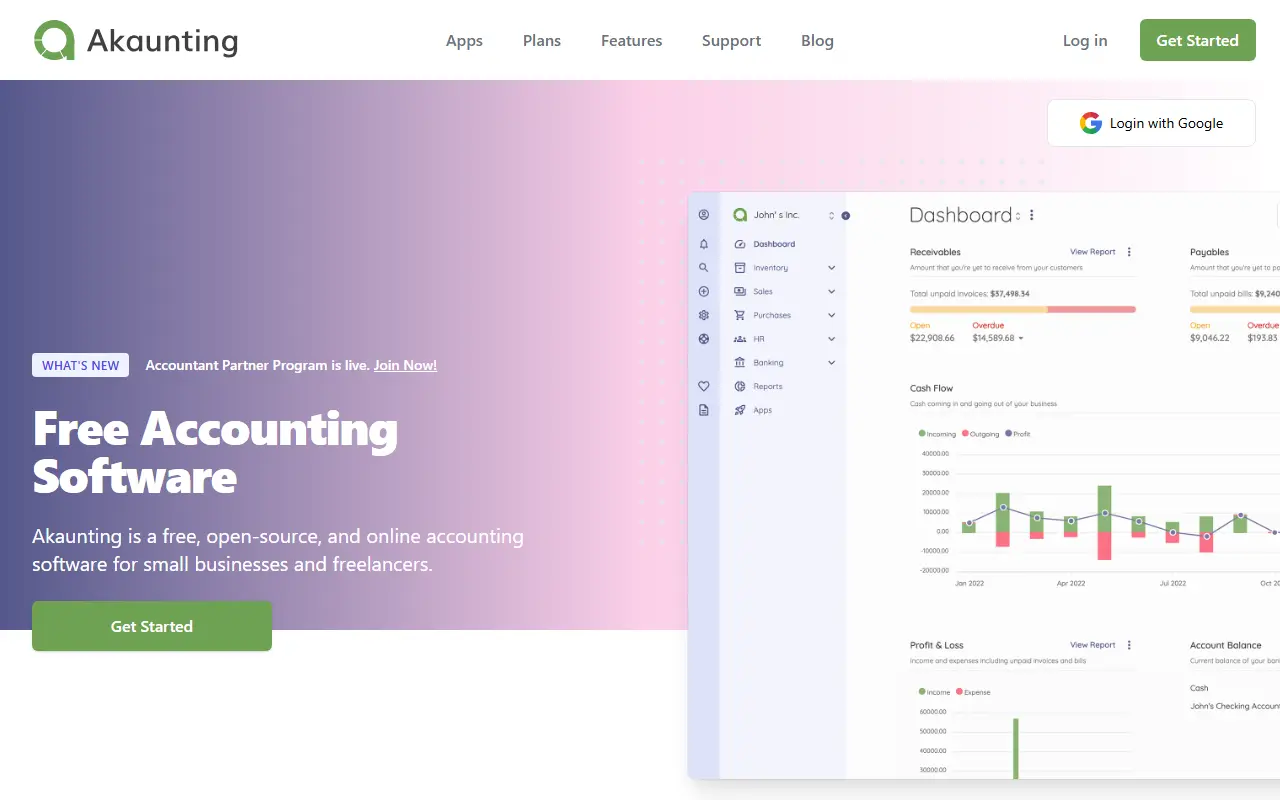Collapse the sidebar using the round arrow button
The height and width of the screenshot is (800, 1280).
coord(846,215)
